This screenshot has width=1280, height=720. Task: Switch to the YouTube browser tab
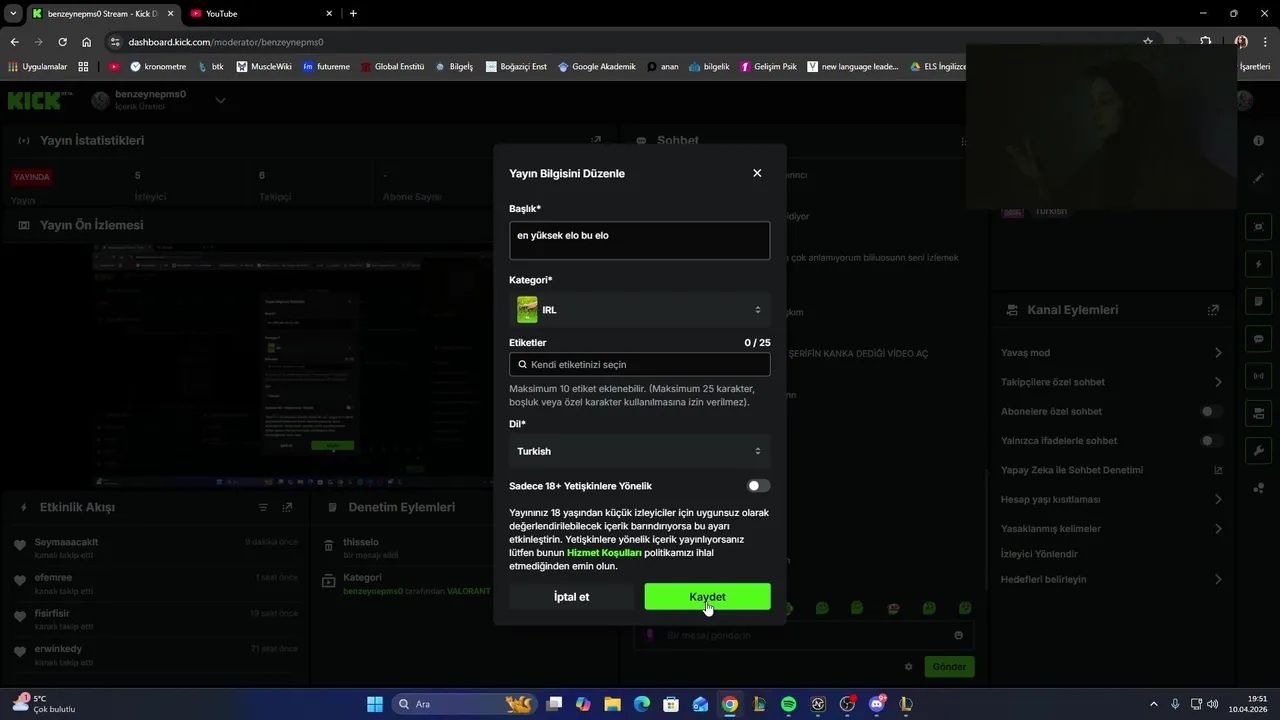tap(262, 14)
